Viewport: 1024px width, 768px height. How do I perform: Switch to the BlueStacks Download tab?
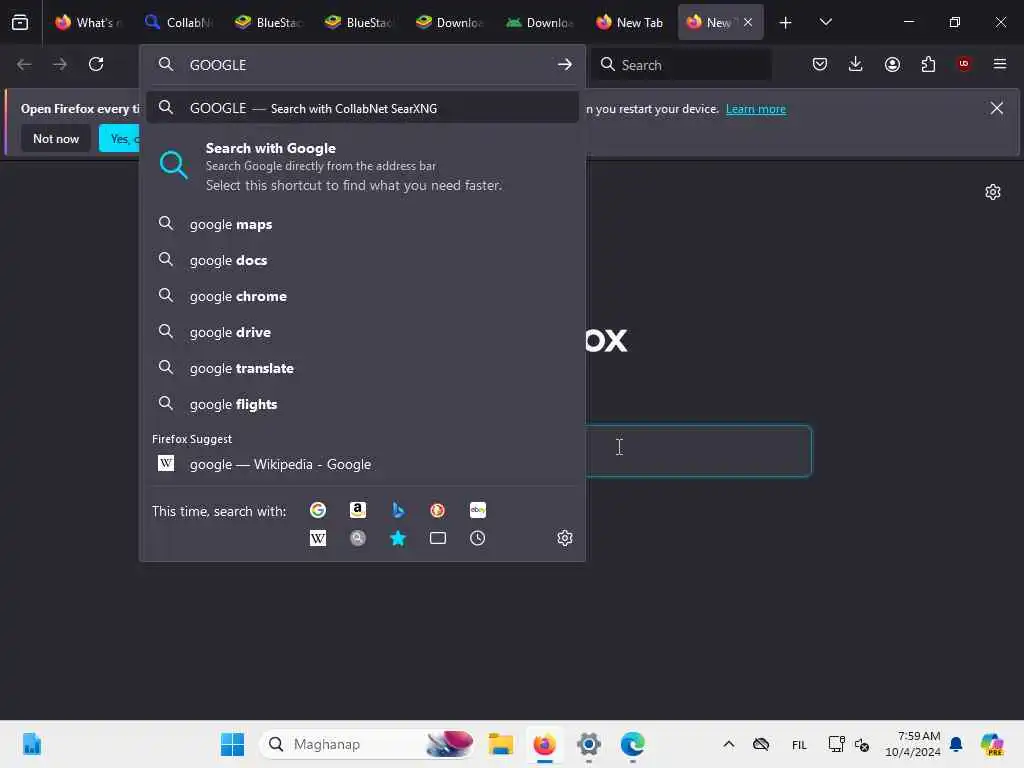coord(449,22)
